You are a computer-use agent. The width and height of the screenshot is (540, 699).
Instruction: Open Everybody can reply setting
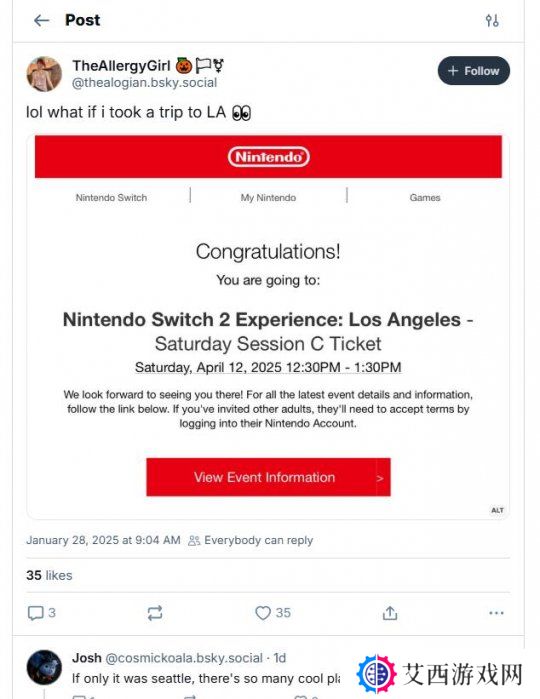tap(251, 540)
